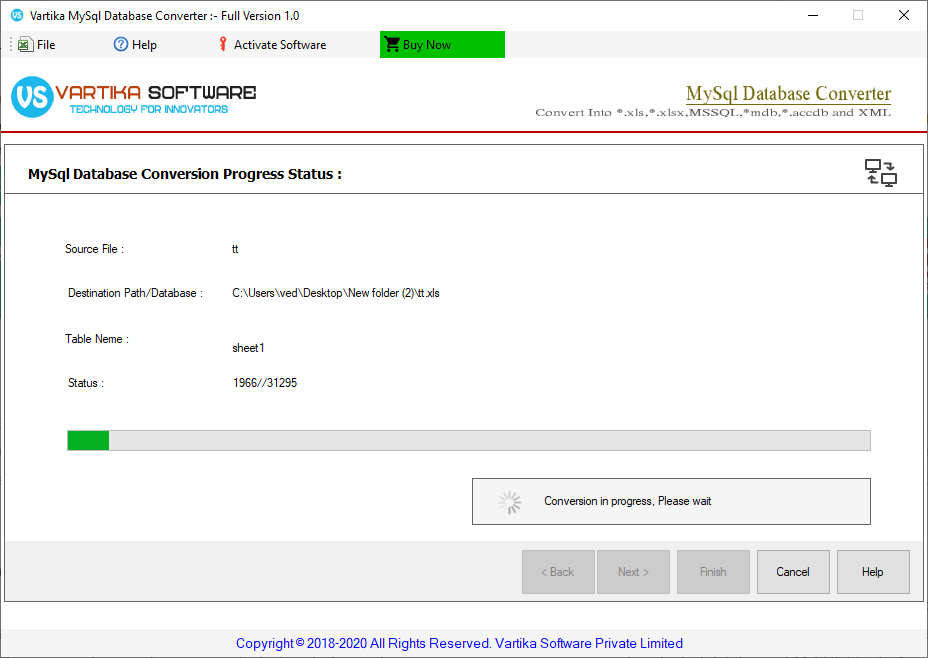
Task: Click the green conversion progress bar
Action: click(x=469, y=440)
